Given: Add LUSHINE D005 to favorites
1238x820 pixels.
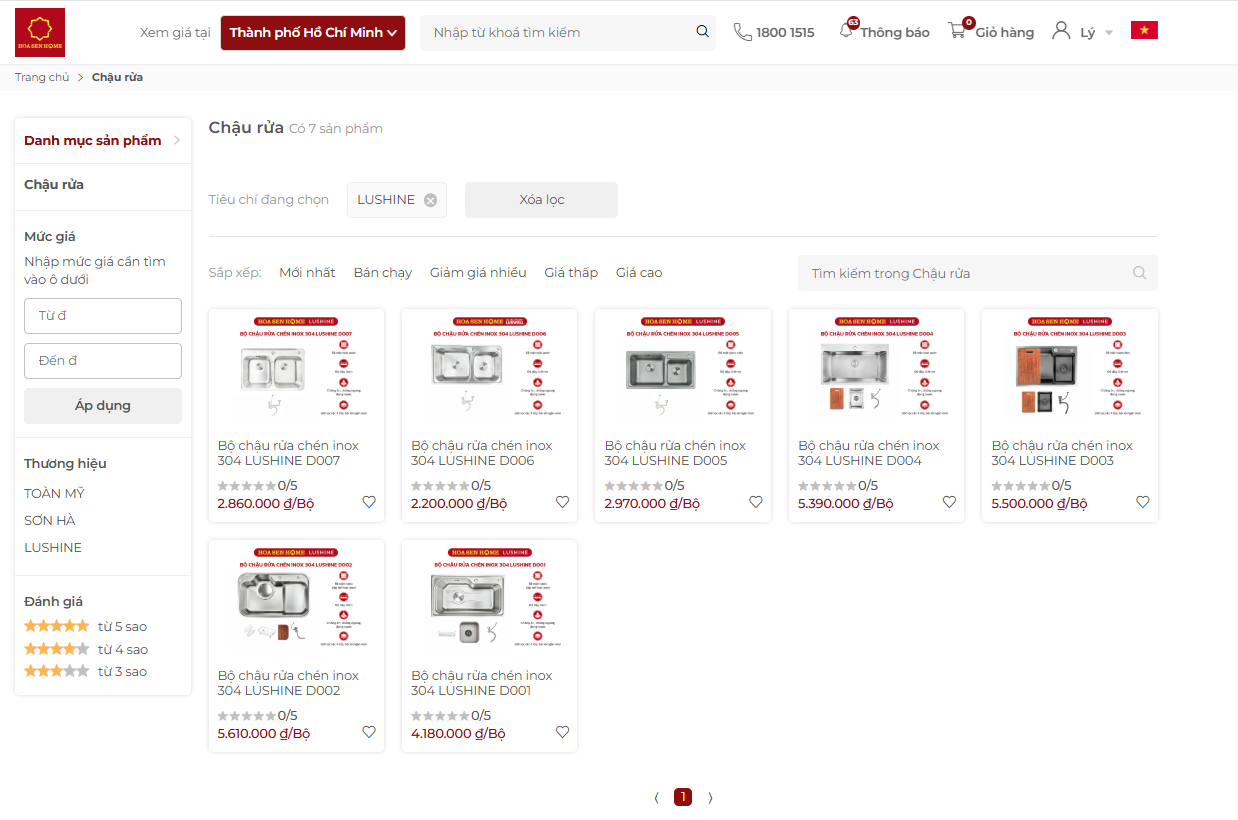Looking at the screenshot, I should coord(756,502).
